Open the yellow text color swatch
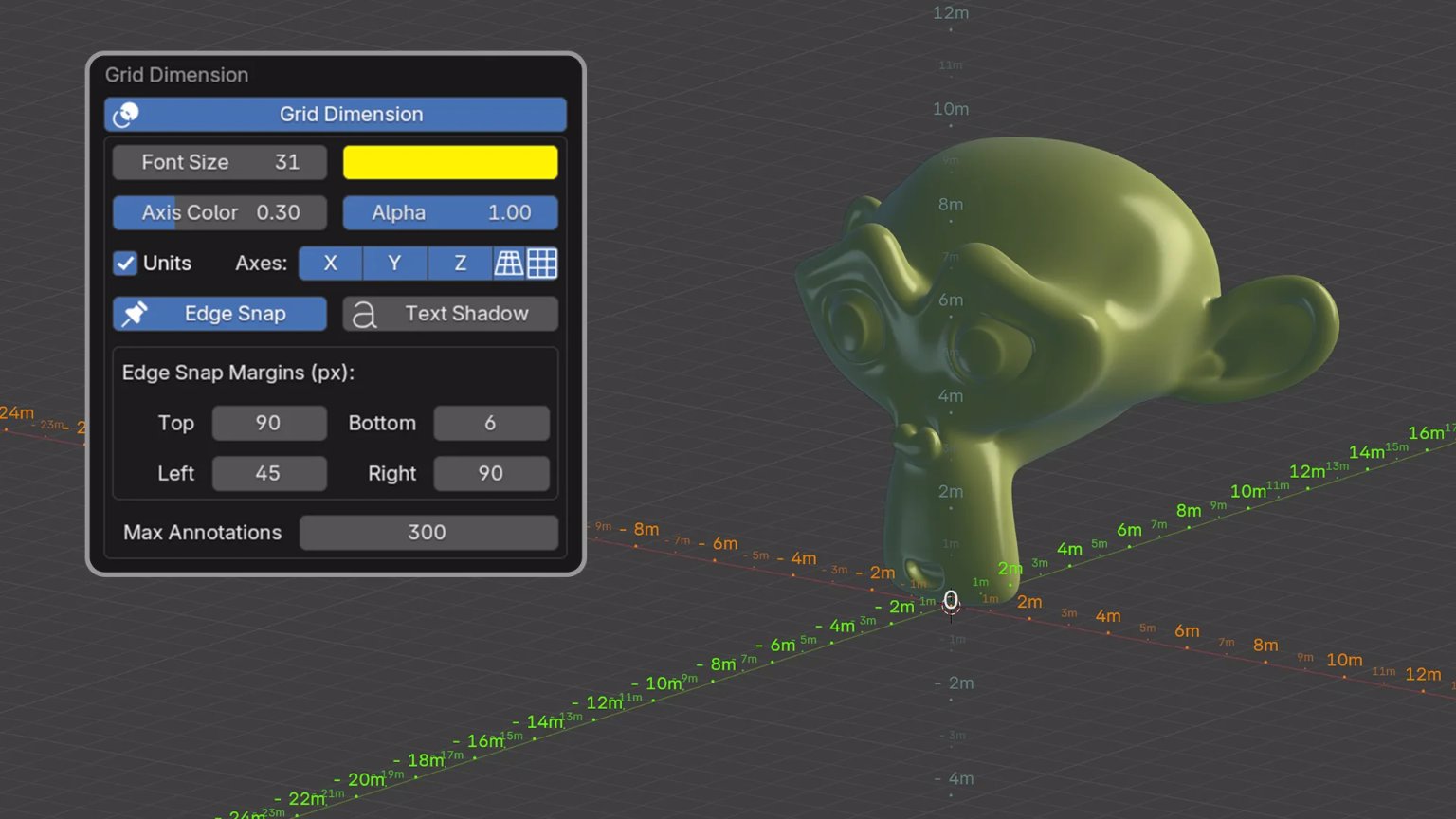 [450, 162]
